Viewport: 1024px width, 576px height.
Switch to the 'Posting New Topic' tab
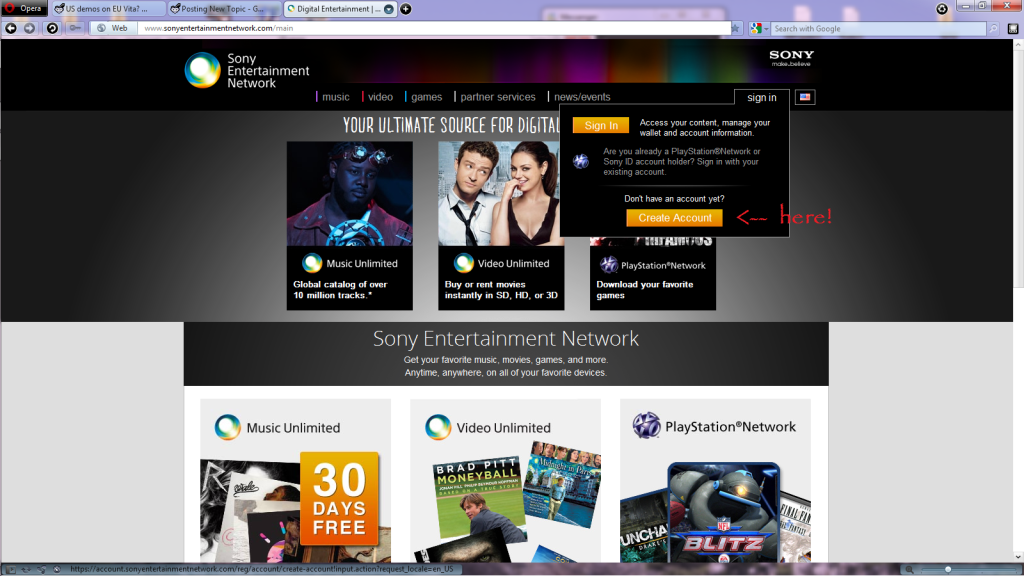pyautogui.click(x=223, y=8)
